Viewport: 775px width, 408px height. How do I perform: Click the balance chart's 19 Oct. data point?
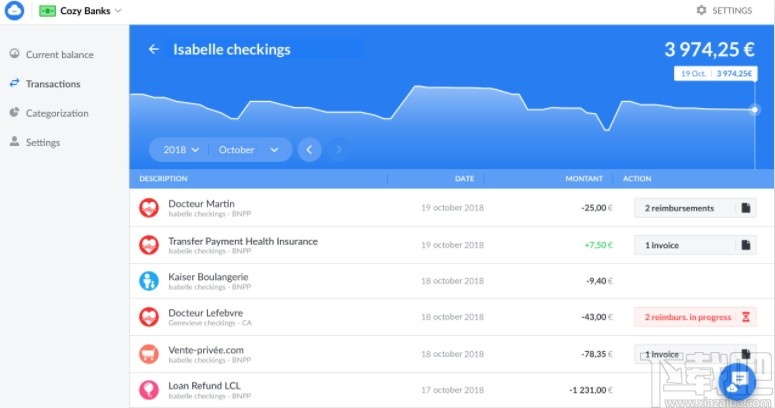pos(754,109)
